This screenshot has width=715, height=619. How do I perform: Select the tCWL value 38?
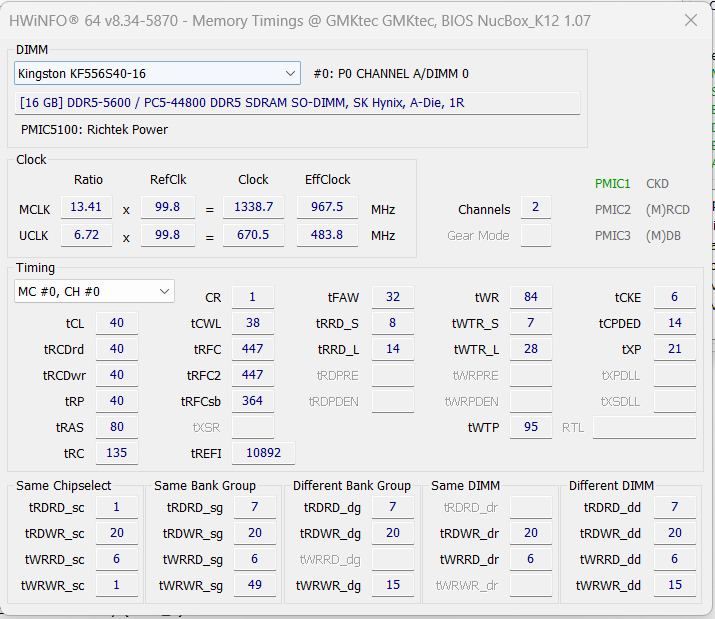pos(253,323)
